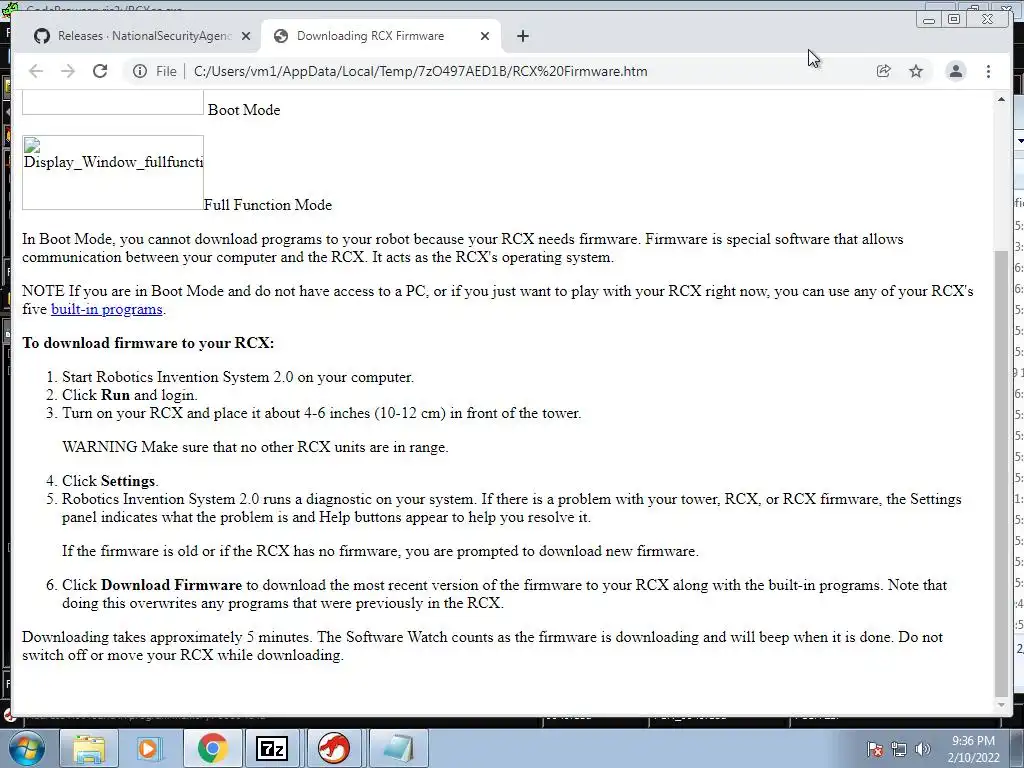Close the Releases NationalSecurityAgency tab
The width and height of the screenshot is (1024, 768).
(246, 36)
